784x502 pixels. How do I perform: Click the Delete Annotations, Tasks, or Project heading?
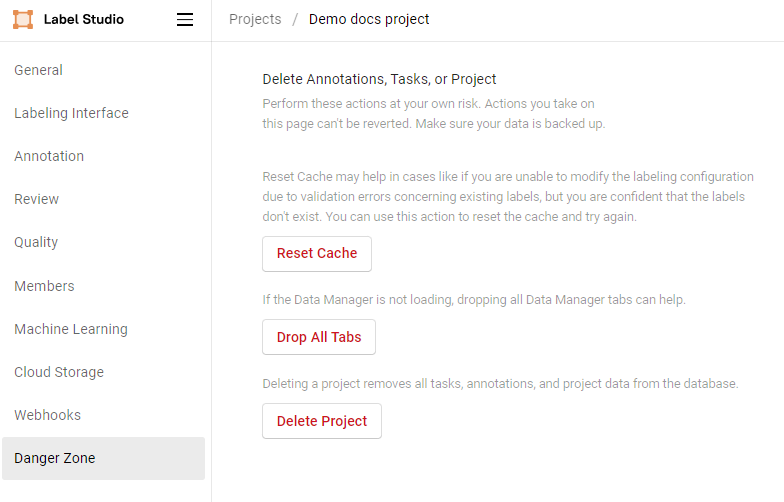click(379, 79)
